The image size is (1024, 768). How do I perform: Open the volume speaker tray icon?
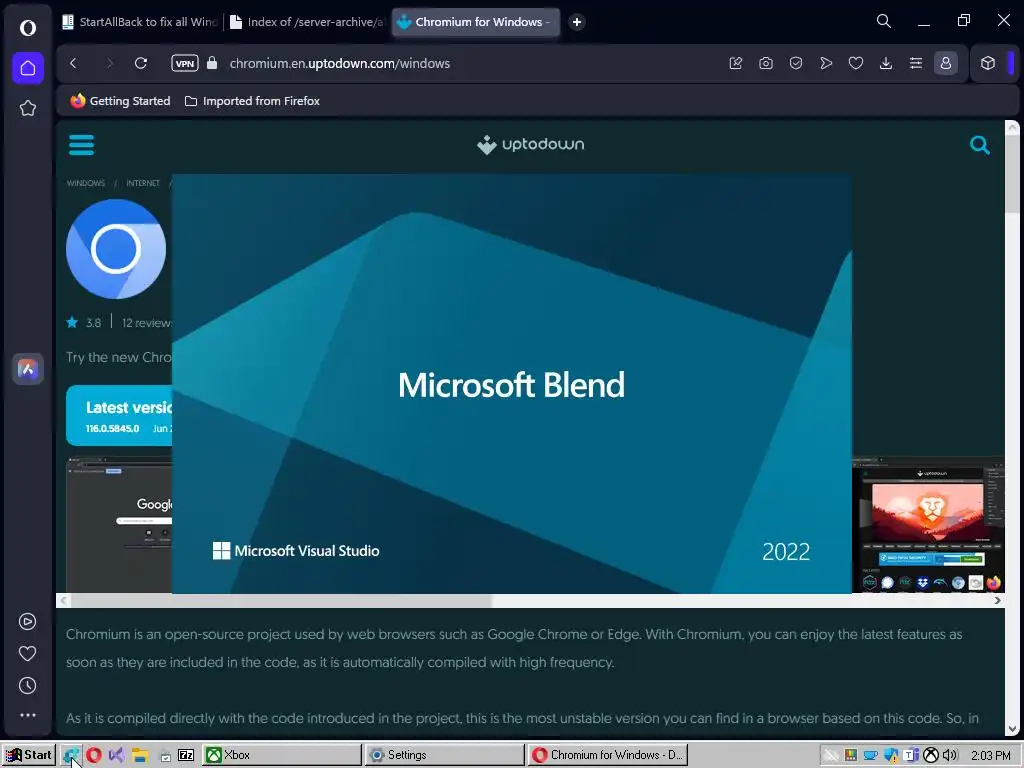(x=950, y=756)
